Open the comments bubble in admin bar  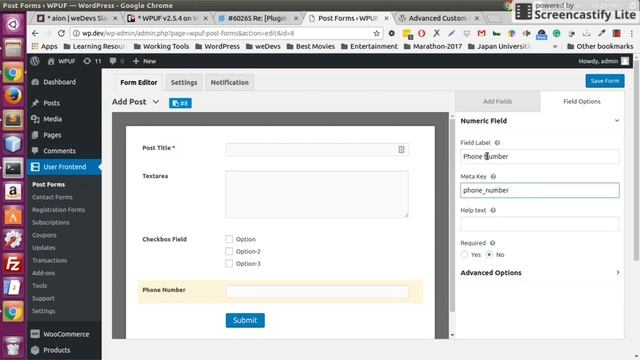(x=117, y=61)
